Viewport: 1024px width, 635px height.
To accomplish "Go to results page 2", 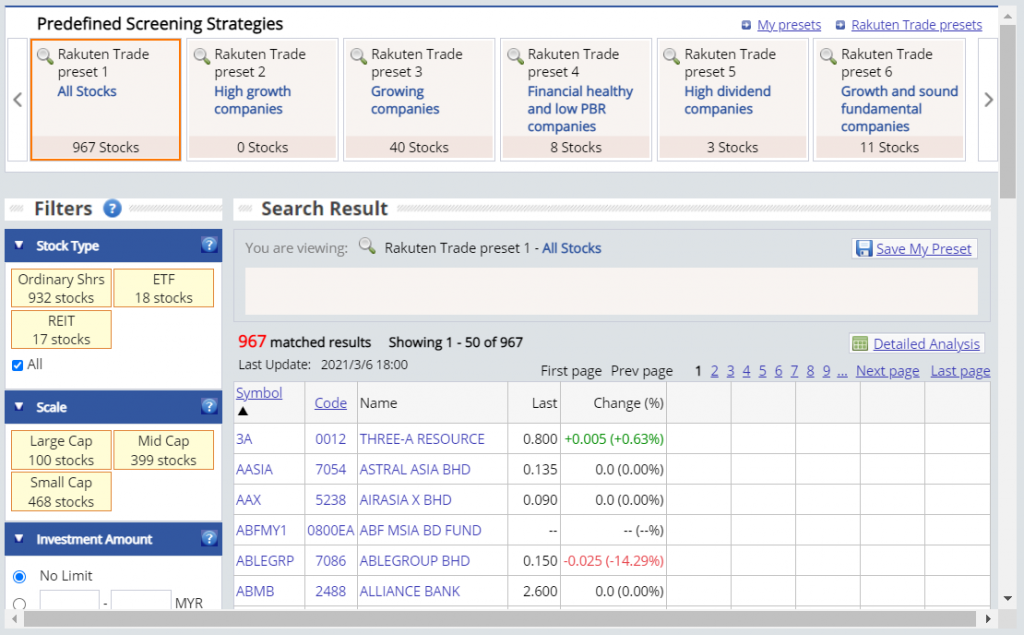I will coord(714,371).
